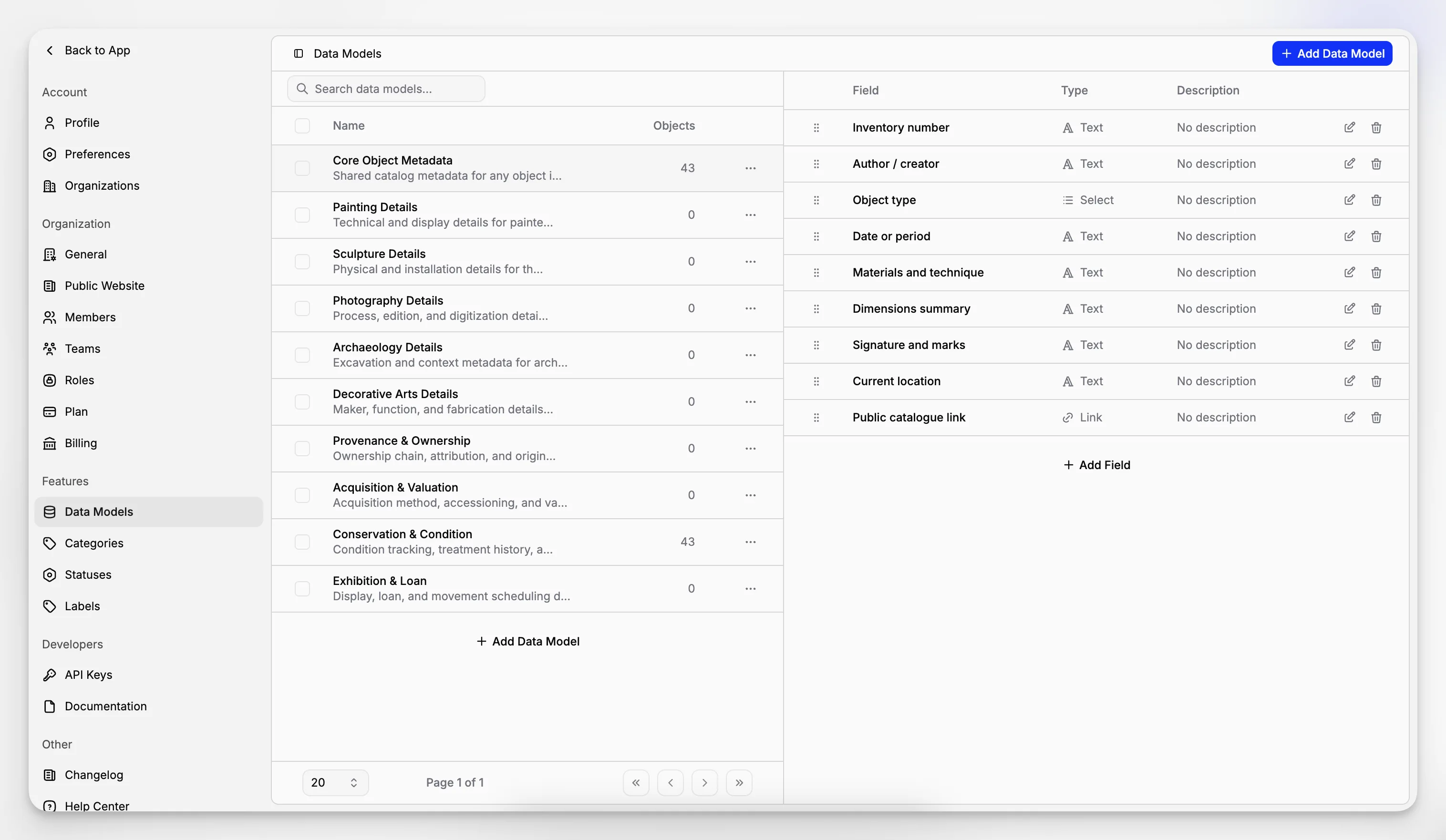Go to the previous page of data models
This screenshot has width=1446, height=840.
670,783
